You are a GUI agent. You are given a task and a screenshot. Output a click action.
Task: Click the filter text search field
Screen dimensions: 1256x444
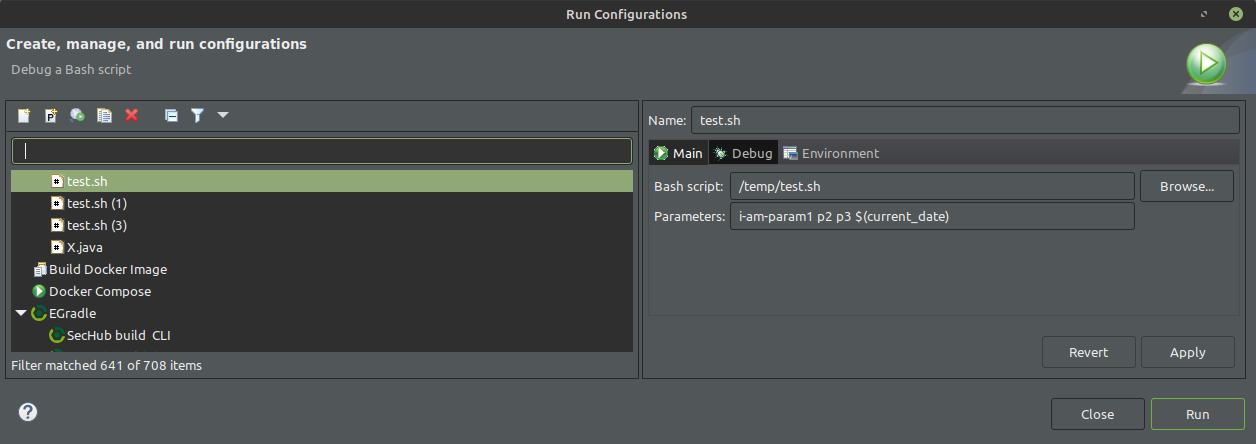322,151
